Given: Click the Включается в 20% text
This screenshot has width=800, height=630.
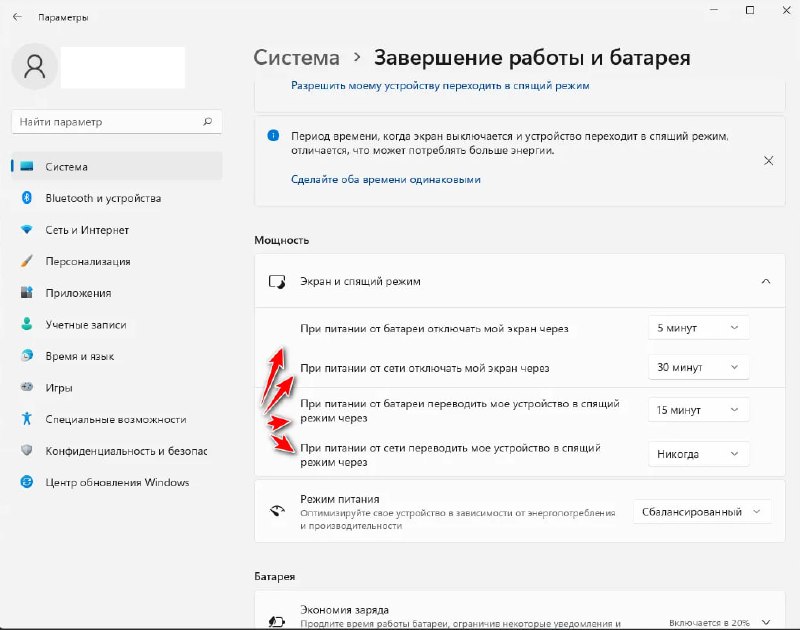Looking at the screenshot, I should (x=709, y=623).
